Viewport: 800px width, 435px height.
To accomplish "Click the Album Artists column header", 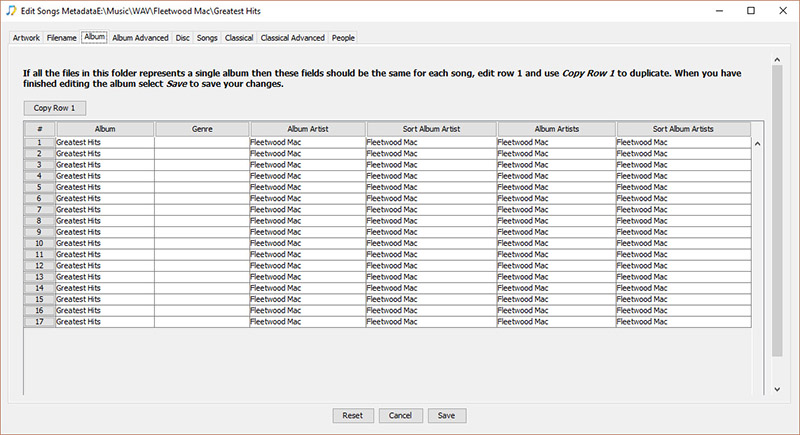I will tap(557, 129).
